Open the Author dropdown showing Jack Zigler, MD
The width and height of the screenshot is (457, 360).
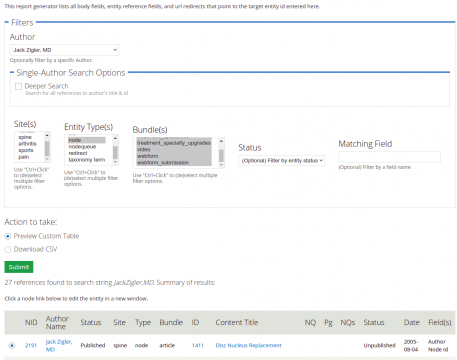pyautogui.click(x=64, y=50)
